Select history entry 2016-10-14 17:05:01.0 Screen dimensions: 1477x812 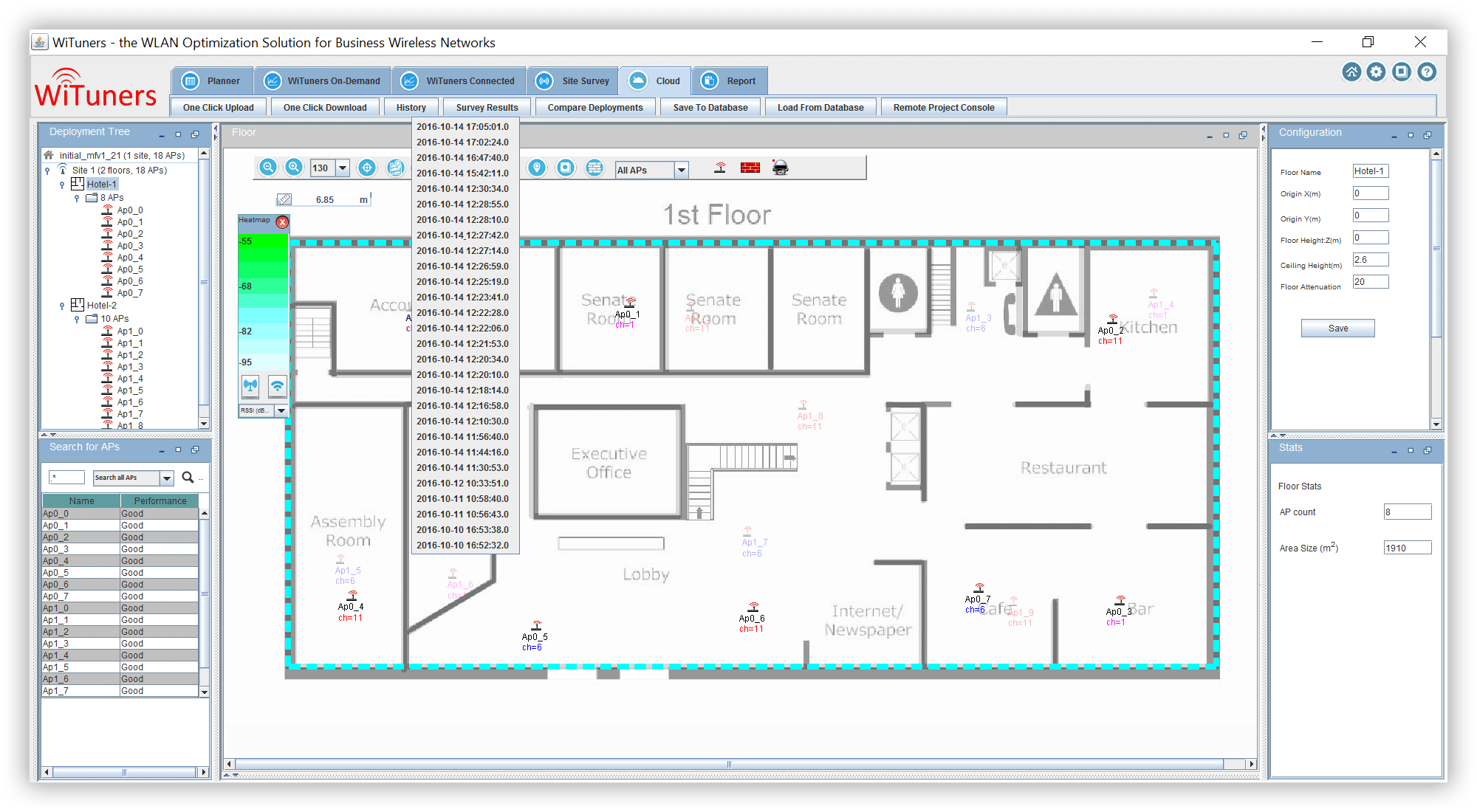click(465, 127)
